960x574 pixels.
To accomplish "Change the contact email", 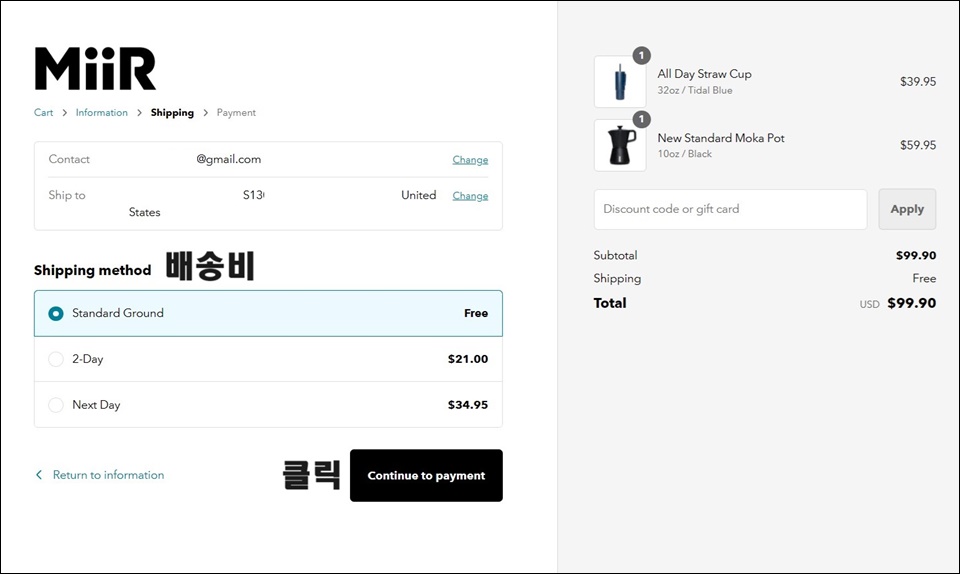I will coord(470,160).
